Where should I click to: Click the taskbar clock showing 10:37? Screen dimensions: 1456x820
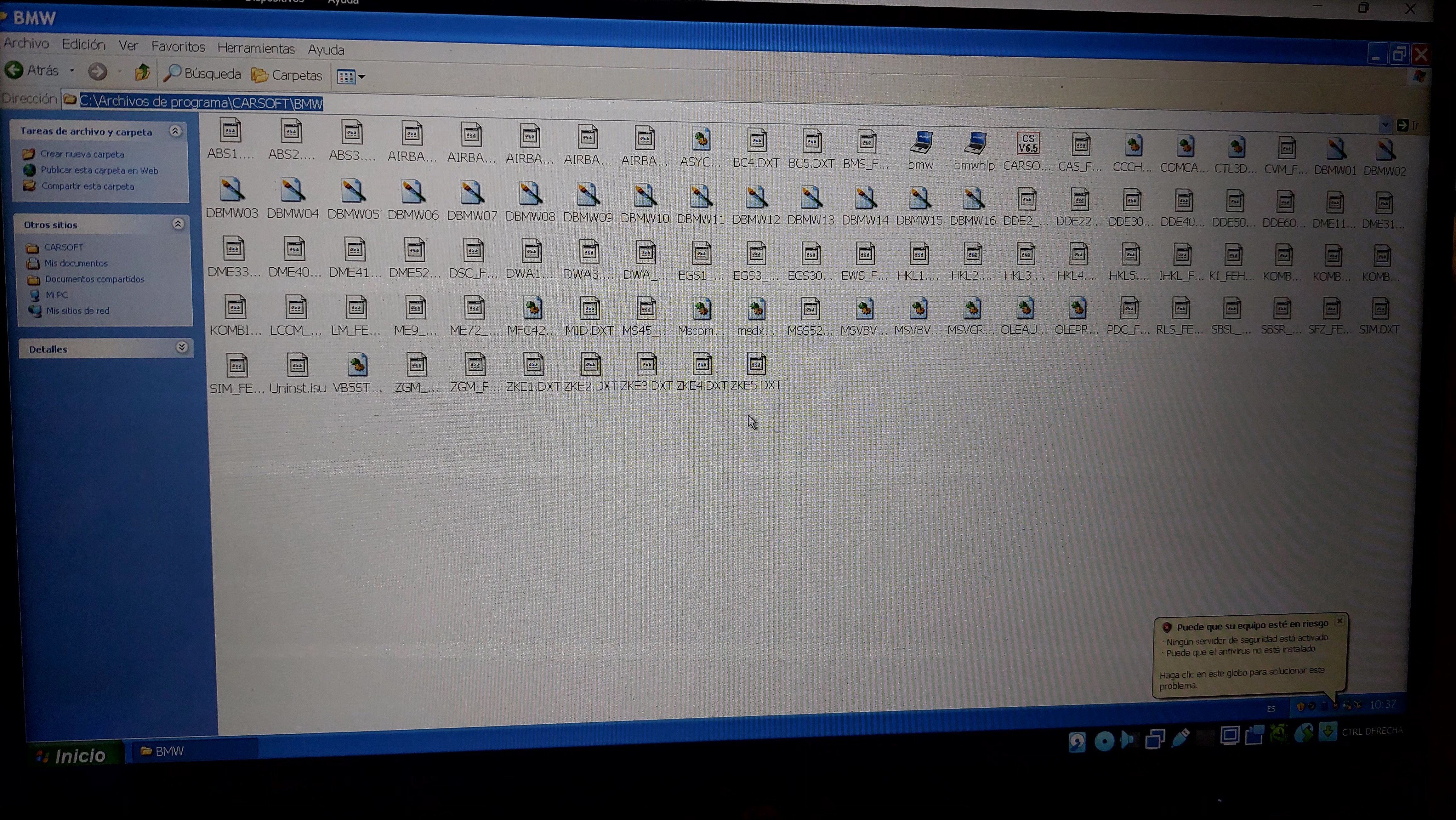point(1383,704)
